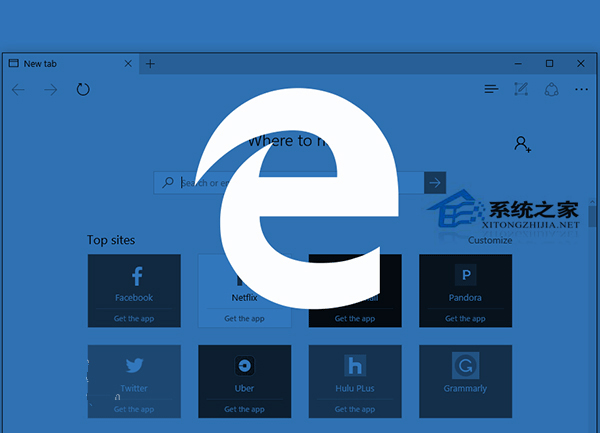This screenshot has width=600, height=433.
Task: Close the New tab tab
Action: tap(128, 64)
